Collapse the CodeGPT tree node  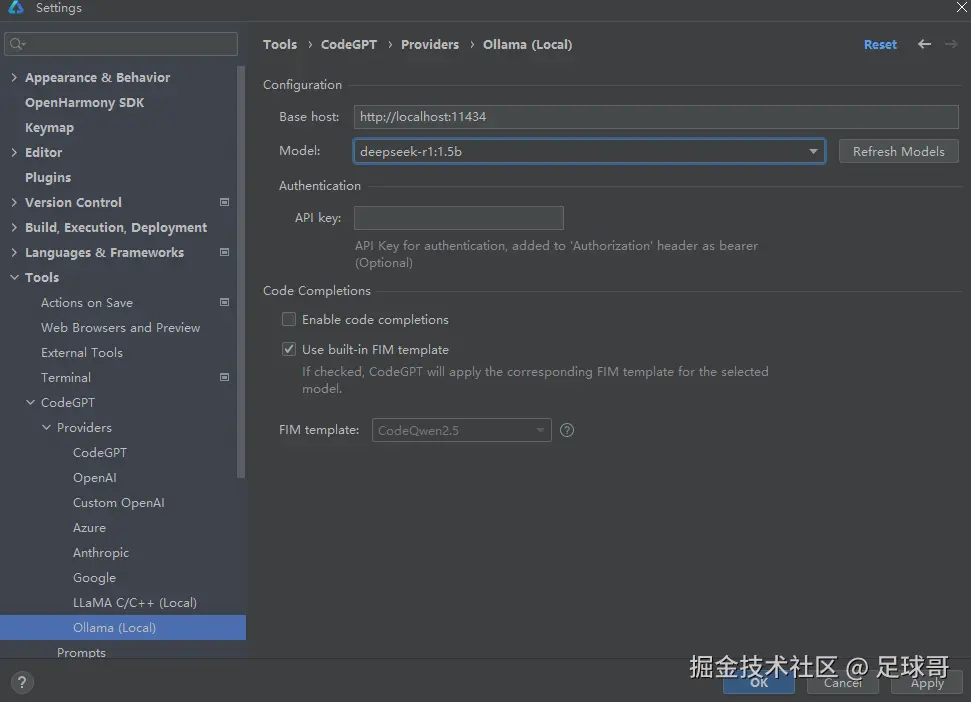click(30, 402)
